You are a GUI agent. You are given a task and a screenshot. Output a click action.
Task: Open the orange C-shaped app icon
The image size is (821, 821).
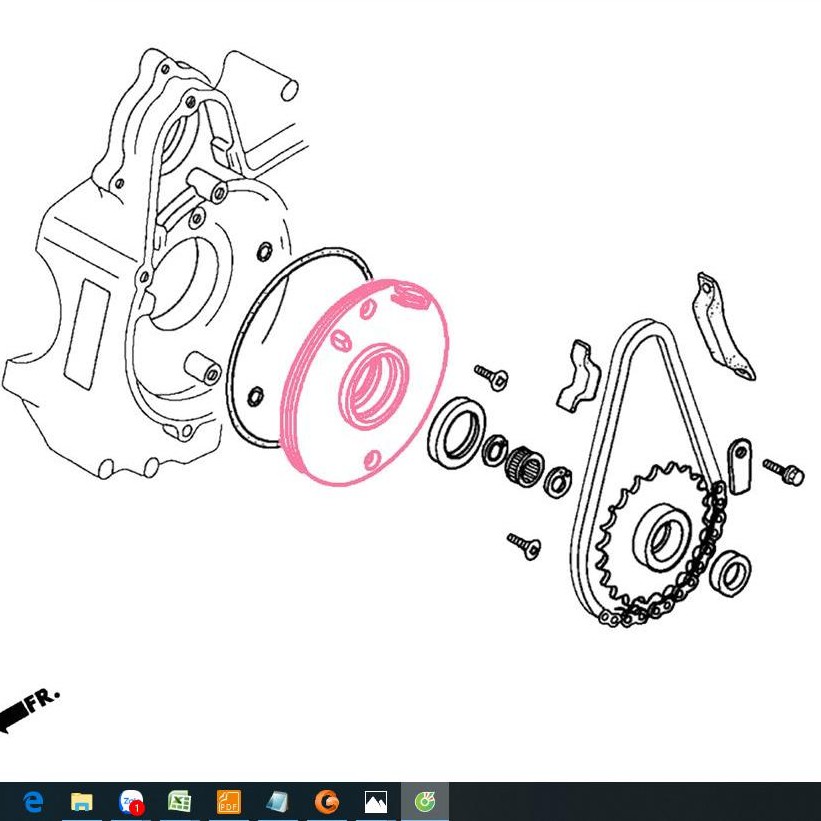tap(327, 802)
